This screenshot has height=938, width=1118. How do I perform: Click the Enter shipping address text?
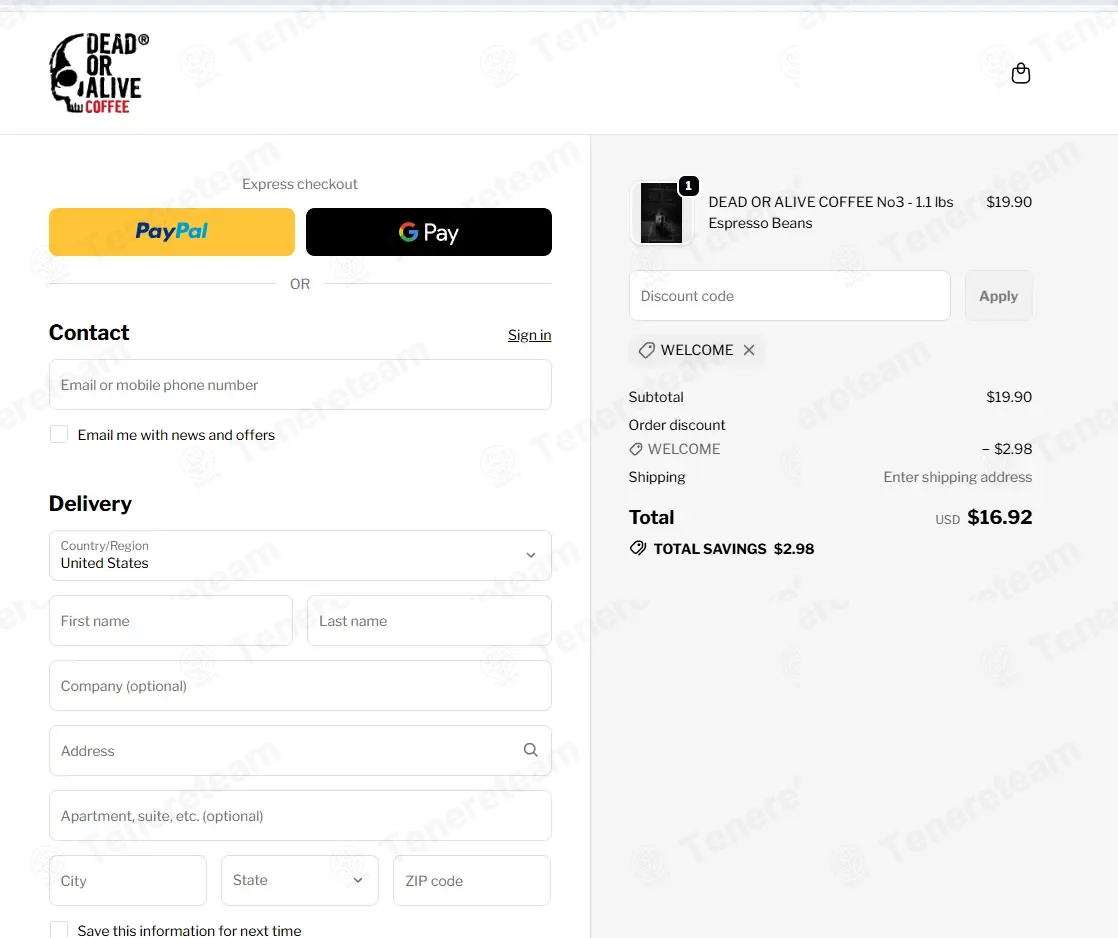[958, 477]
